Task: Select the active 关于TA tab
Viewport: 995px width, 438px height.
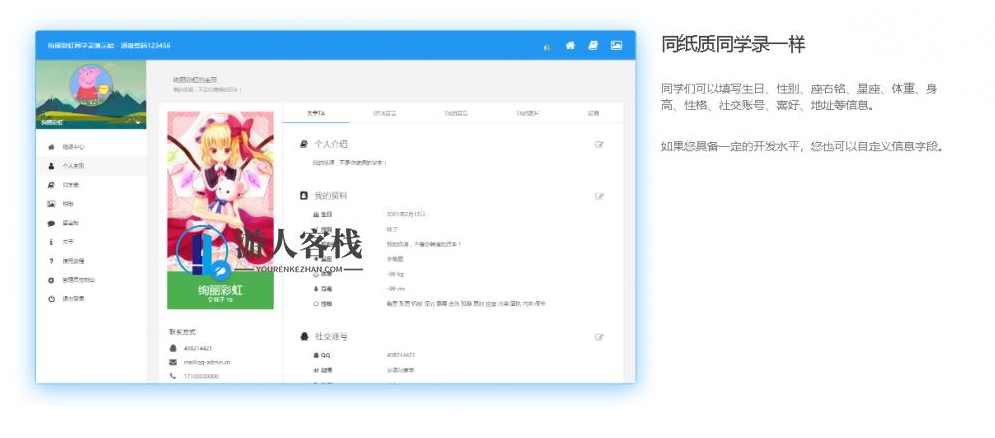Action: point(316,113)
